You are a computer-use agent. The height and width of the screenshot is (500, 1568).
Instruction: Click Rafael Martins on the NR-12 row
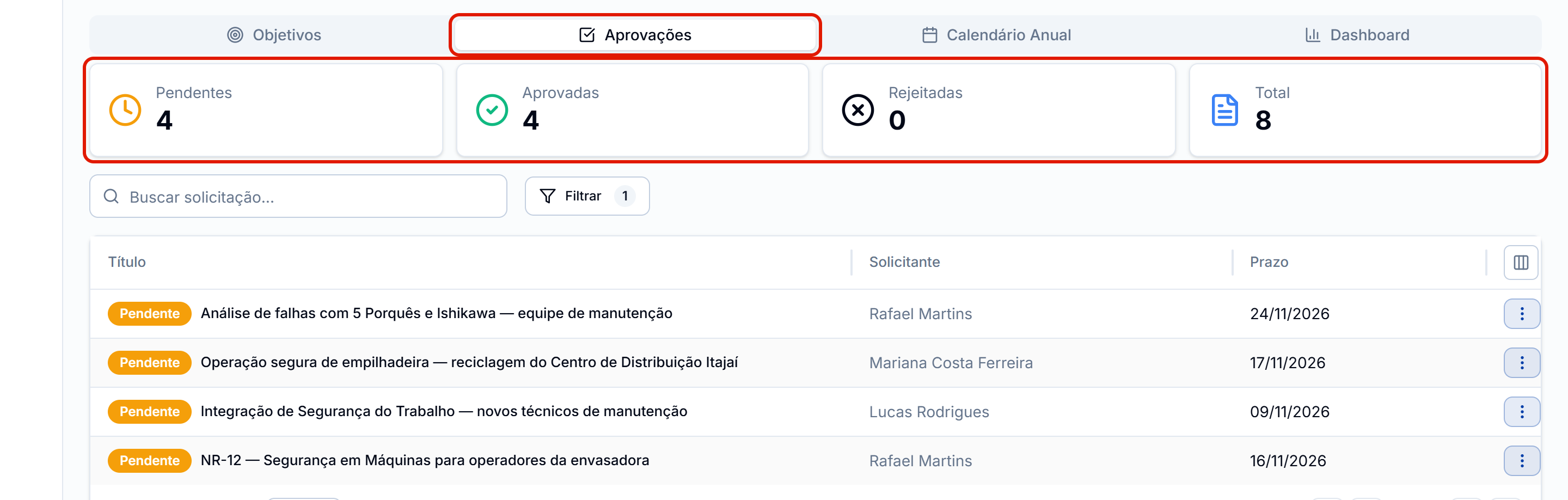pyautogui.click(x=920, y=461)
